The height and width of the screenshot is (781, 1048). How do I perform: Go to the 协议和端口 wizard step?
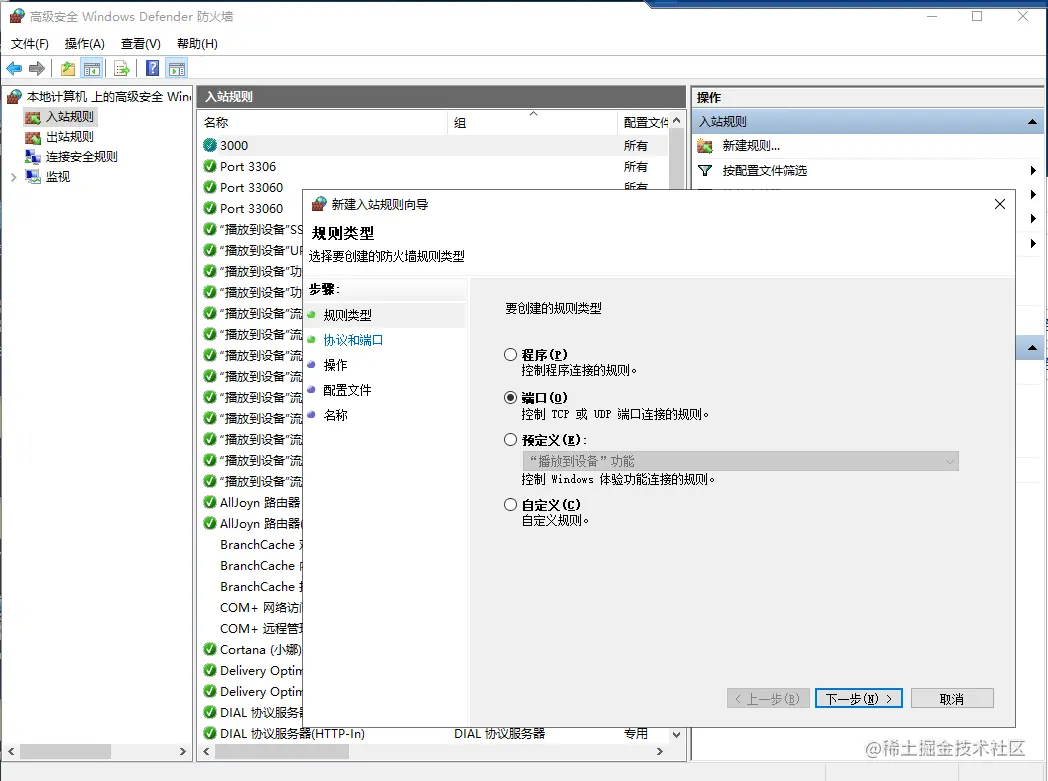coord(353,340)
